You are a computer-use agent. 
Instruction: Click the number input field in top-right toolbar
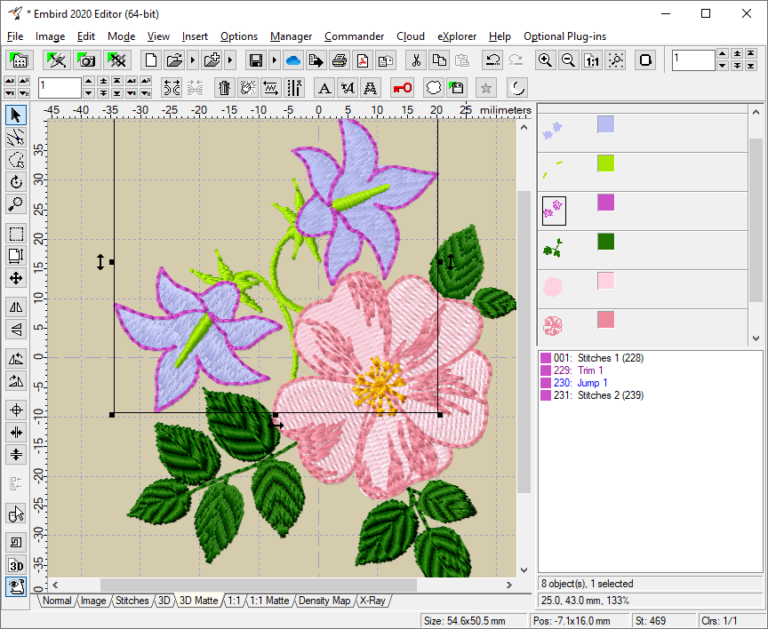click(x=693, y=60)
